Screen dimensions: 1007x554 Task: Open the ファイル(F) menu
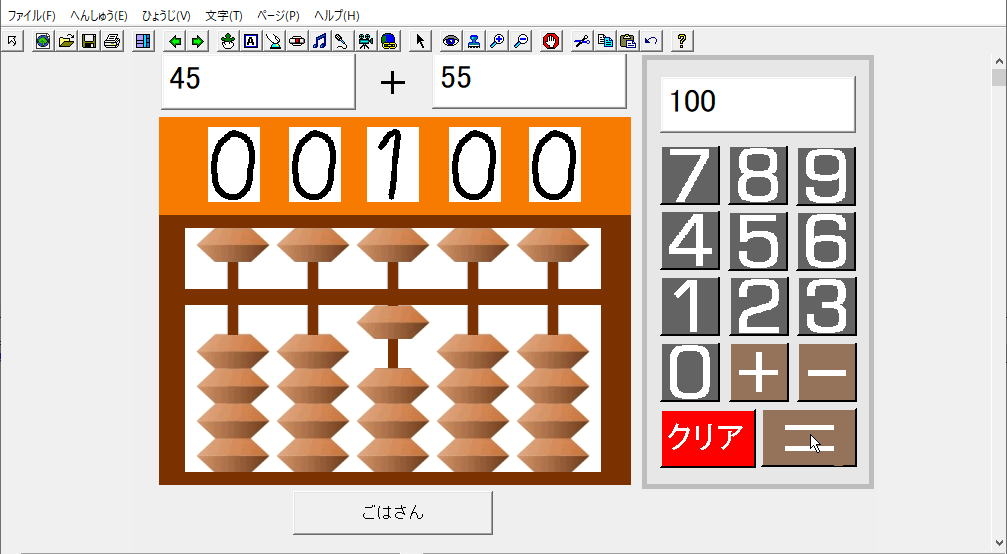pos(32,16)
